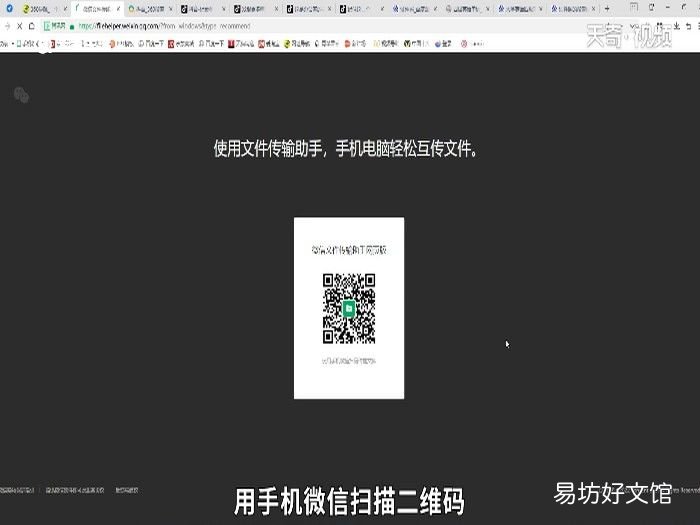
Task: Click the headline 使用文件传输助手
Action: tap(268, 148)
